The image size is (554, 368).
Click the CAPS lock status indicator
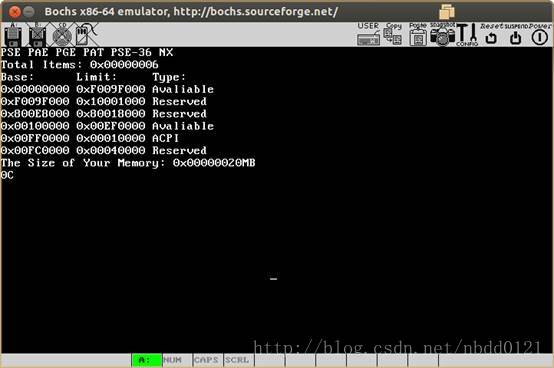[x=208, y=360]
